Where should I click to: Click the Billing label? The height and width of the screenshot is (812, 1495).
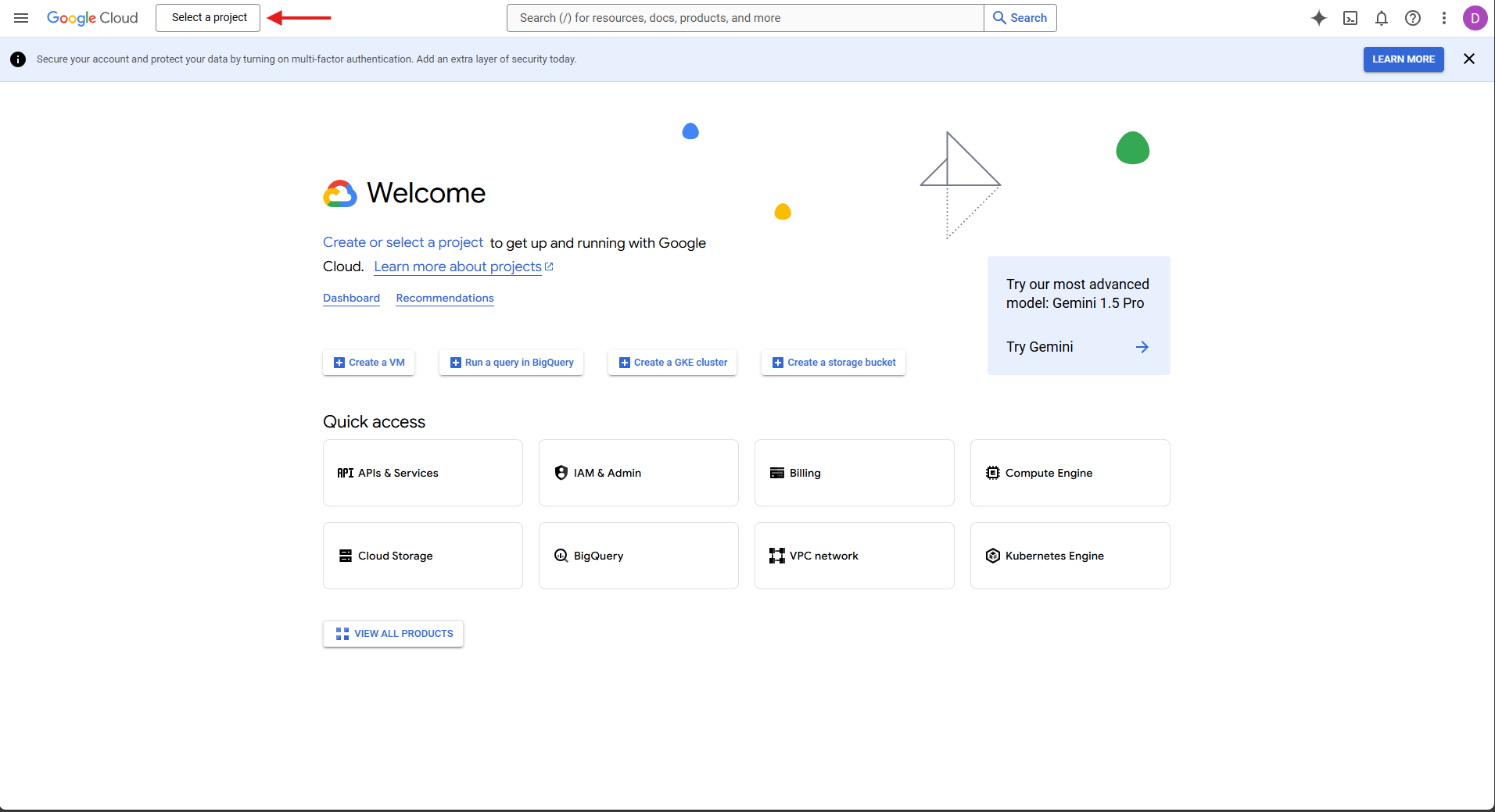805,473
